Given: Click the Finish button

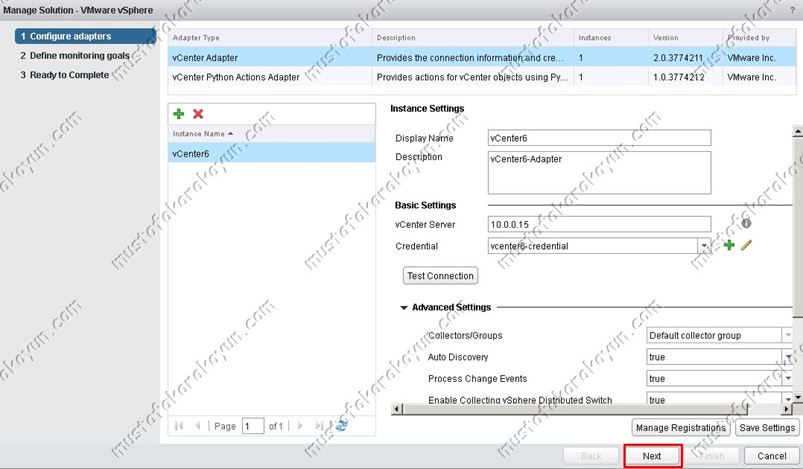Looking at the screenshot, I should click(x=712, y=456).
